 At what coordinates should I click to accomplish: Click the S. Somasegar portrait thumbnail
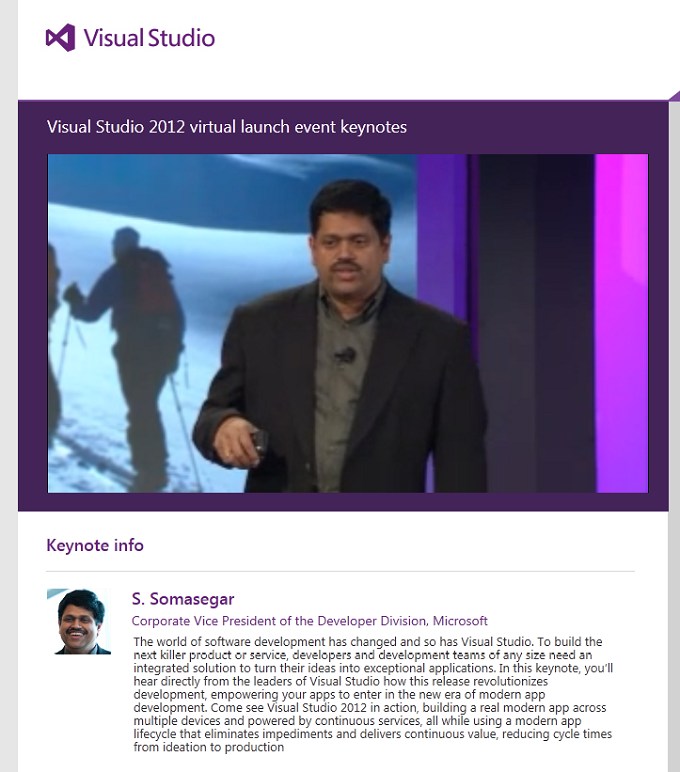click(79, 621)
